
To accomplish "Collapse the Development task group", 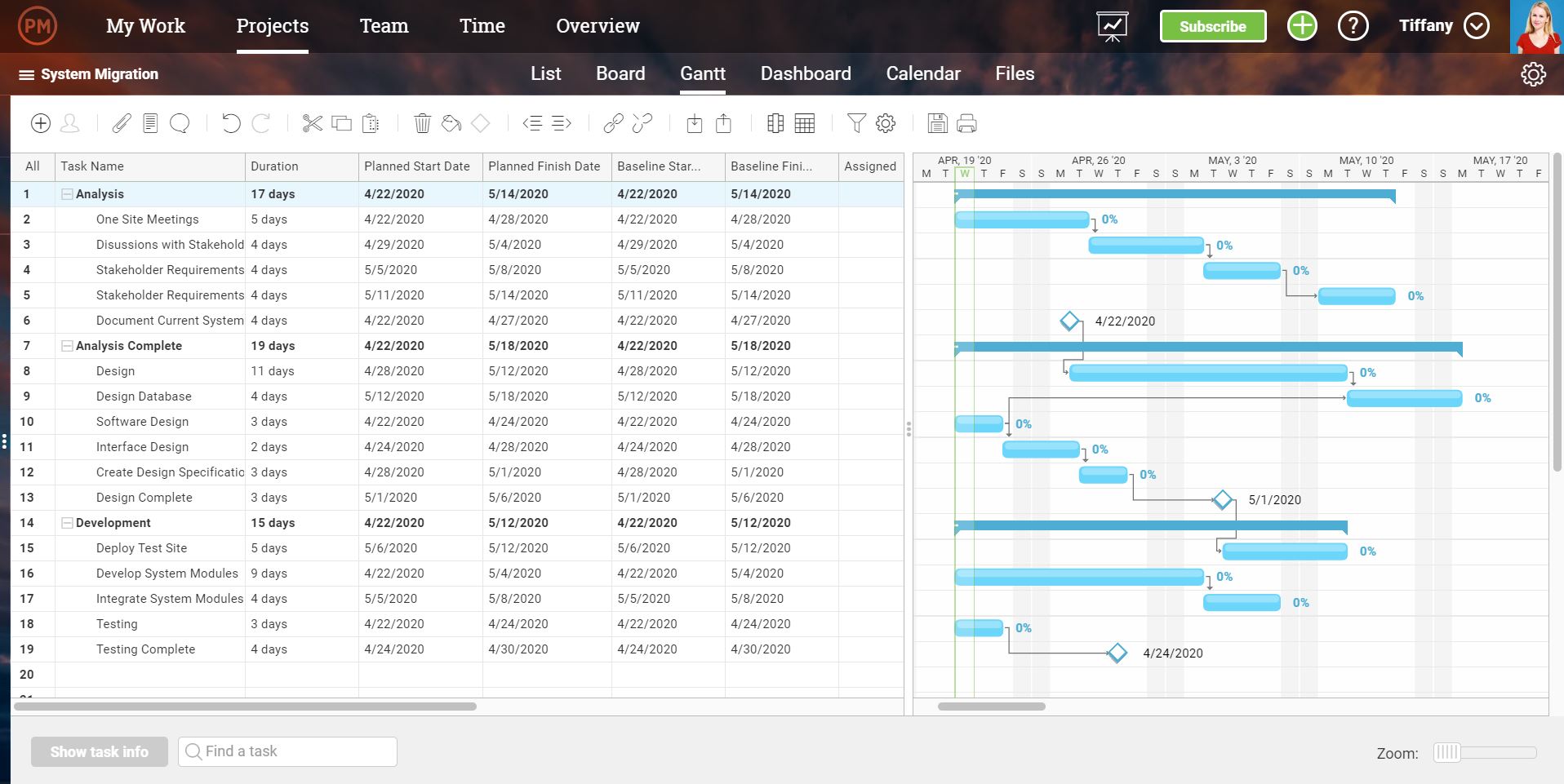I will coord(67,523).
